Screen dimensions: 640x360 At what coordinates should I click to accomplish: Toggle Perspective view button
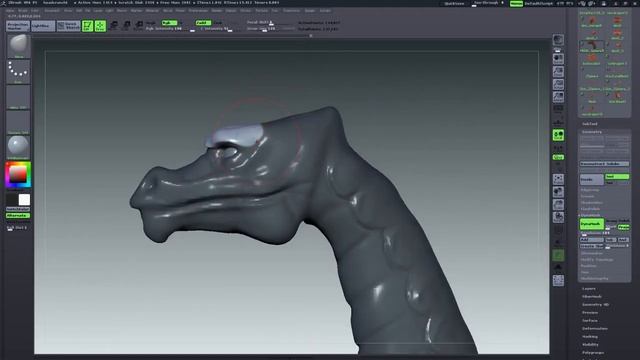[x=558, y=109]
